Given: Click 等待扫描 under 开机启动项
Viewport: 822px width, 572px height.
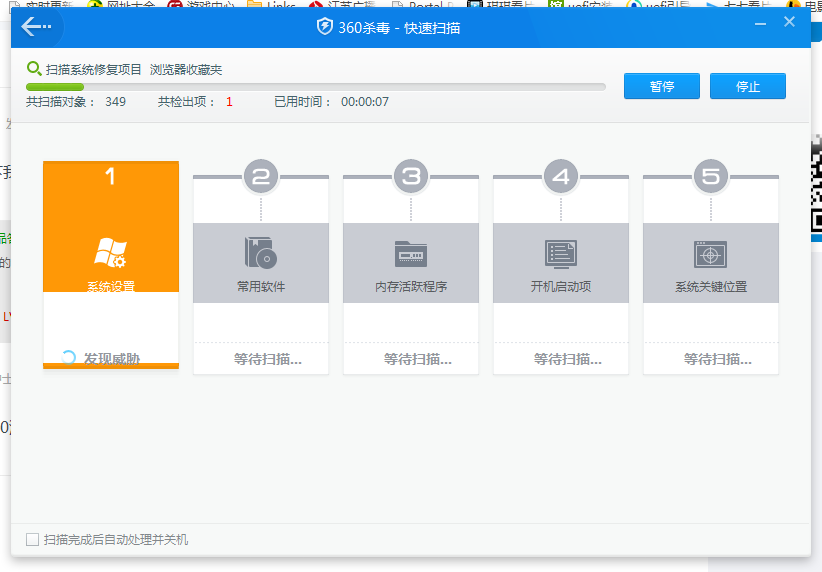Looking at the screenshot, I should coord(568,359).
